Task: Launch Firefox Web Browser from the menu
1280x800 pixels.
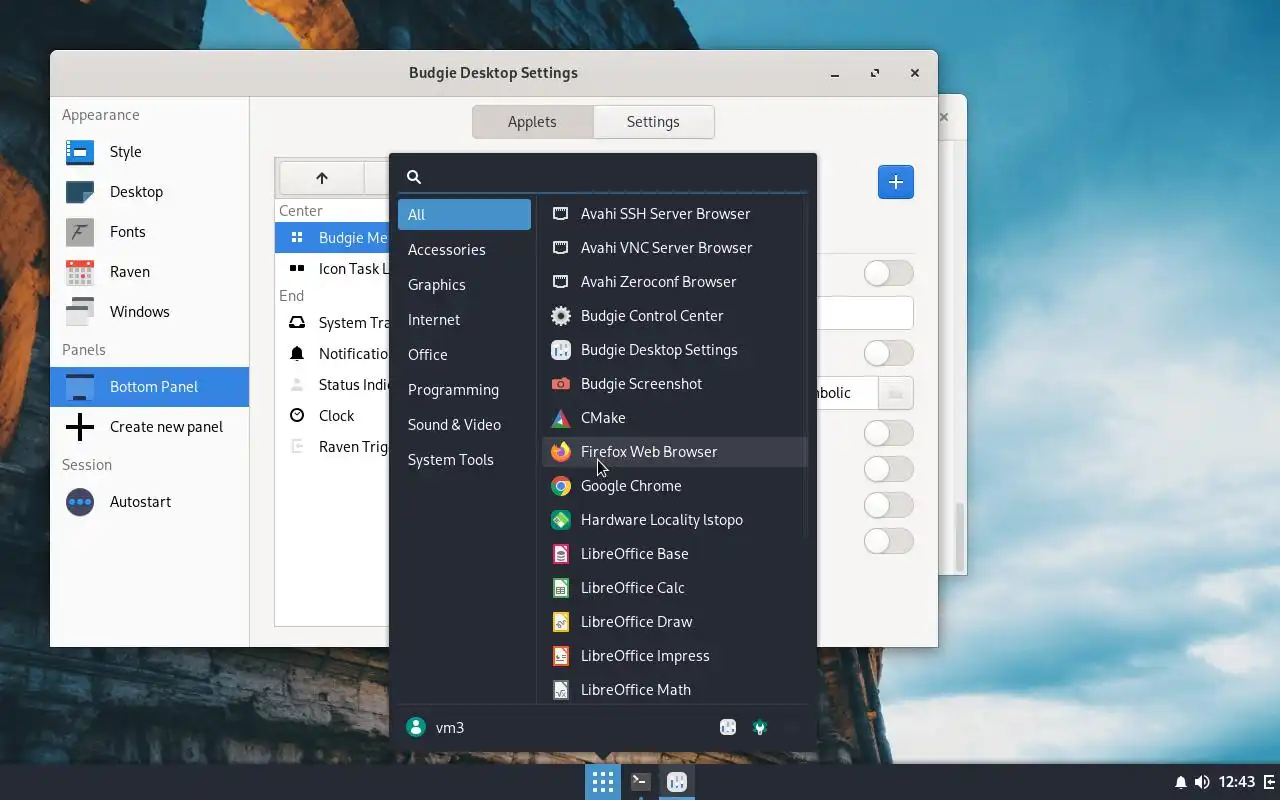Action: [674, 452]
